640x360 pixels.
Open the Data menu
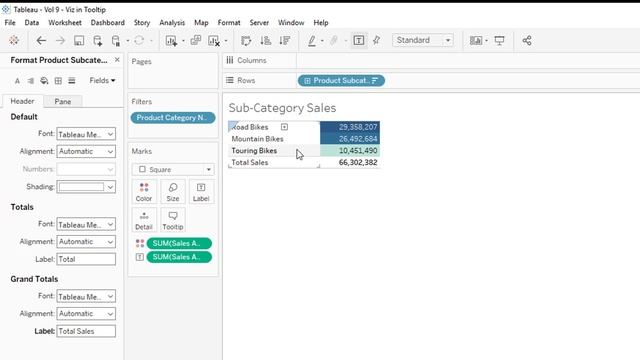pos(32,22)
